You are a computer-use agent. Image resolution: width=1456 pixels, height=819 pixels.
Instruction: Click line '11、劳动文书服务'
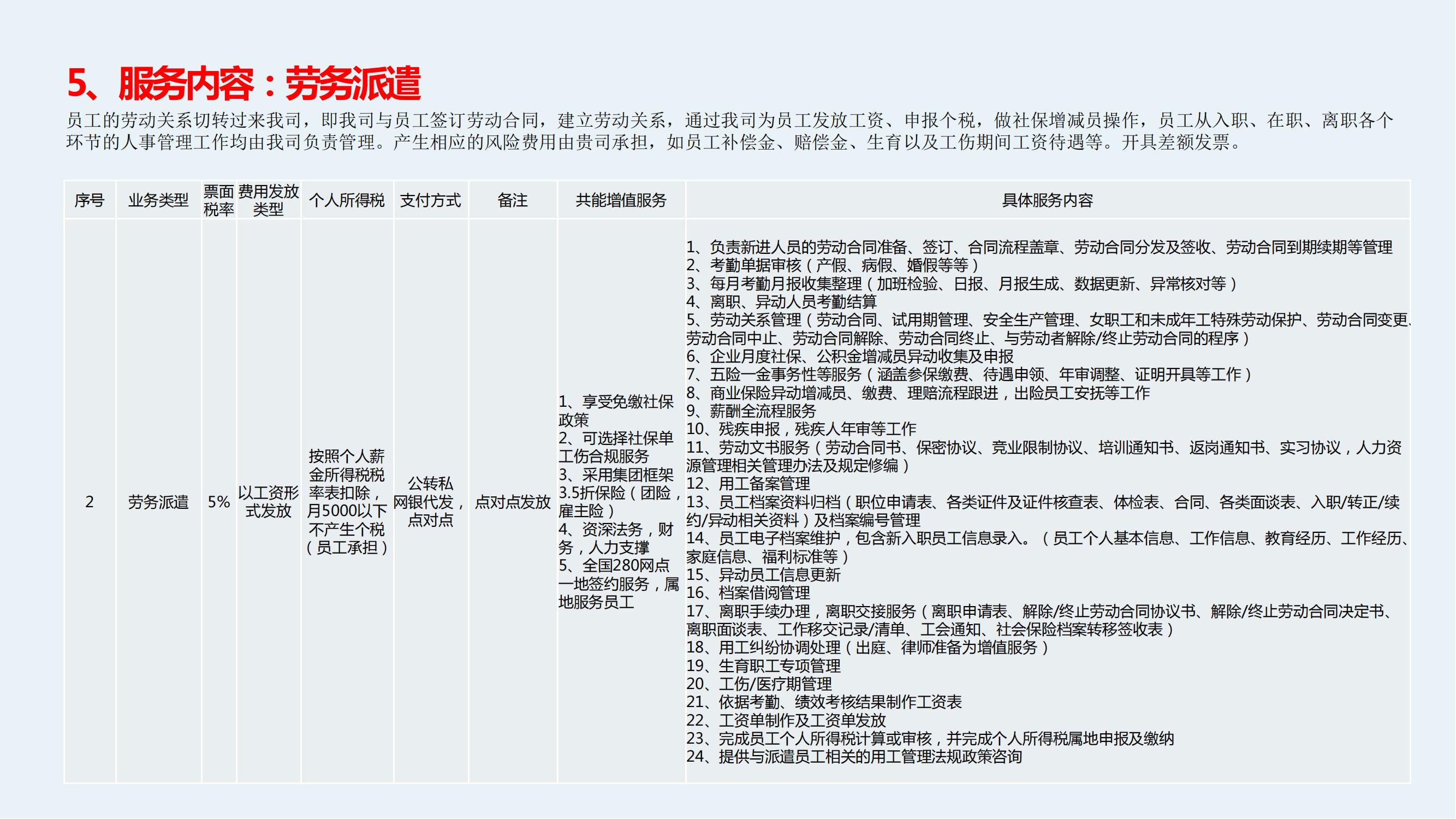tap(1044, 456)
